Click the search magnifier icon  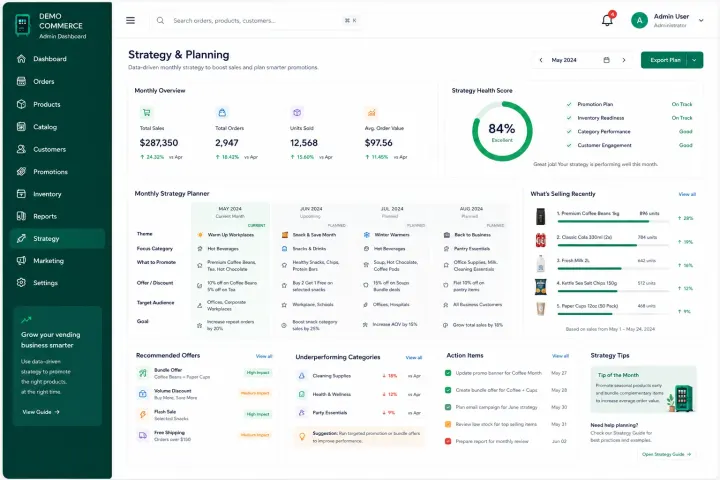[x=160, y=21]
